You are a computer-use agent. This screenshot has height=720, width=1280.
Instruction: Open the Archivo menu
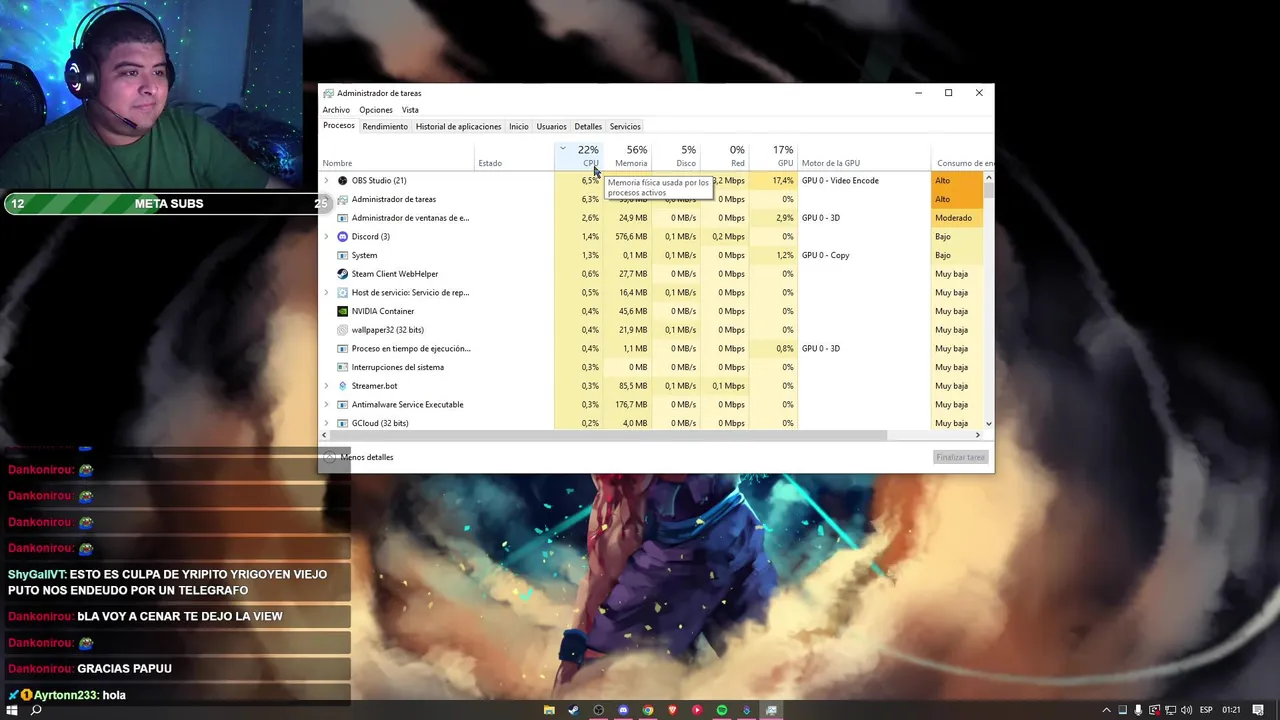click(x=336, y=110)
